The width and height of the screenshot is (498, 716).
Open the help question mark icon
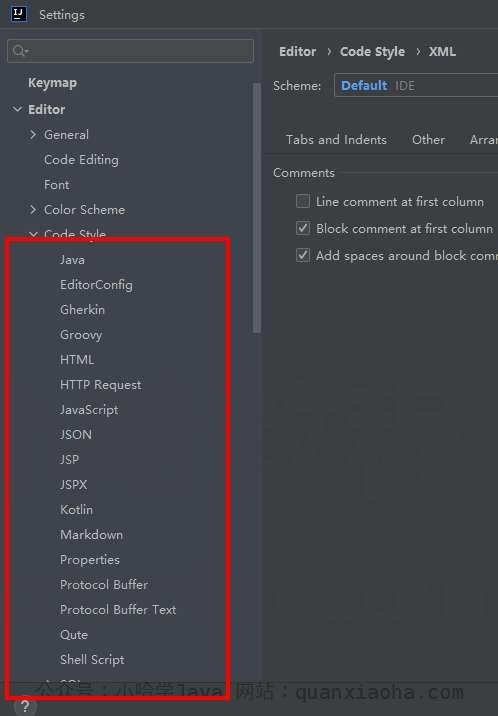tap(25, 707)
